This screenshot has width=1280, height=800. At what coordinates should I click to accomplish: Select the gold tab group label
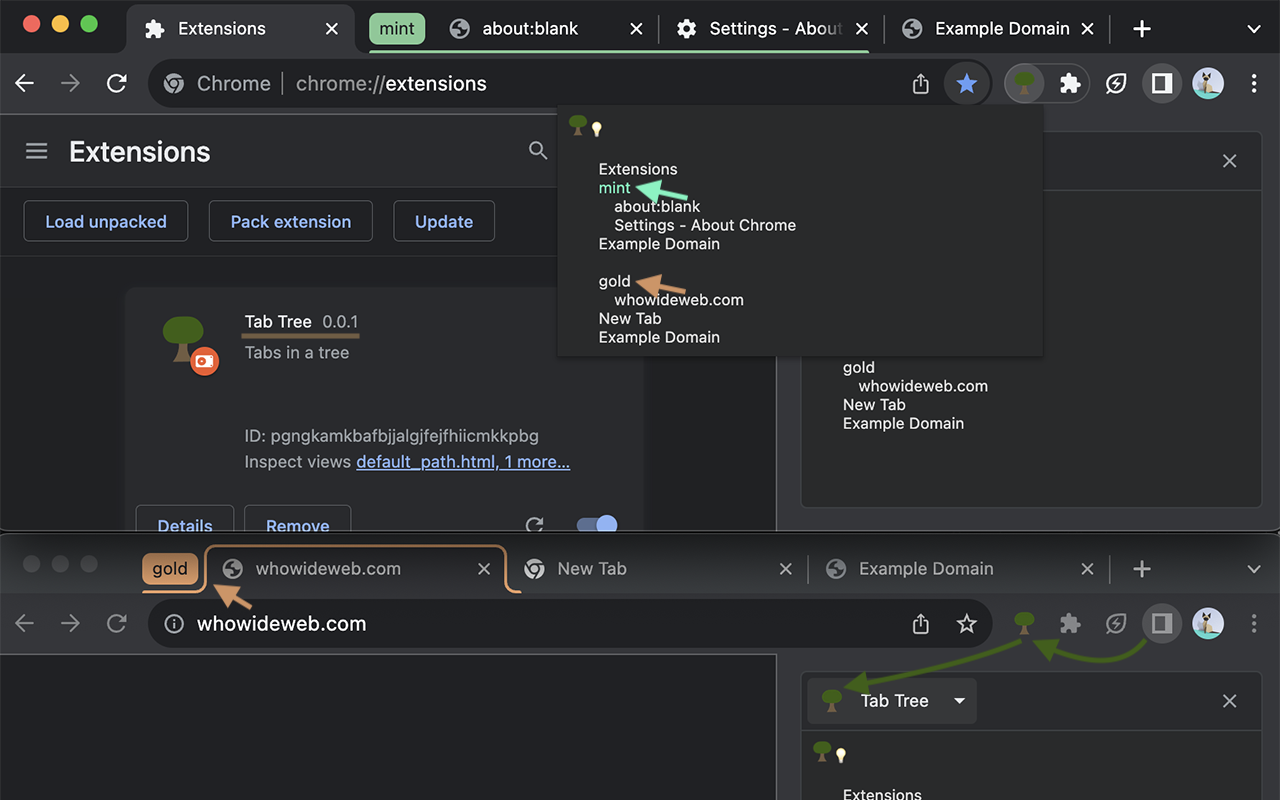(x=170, y=568)
